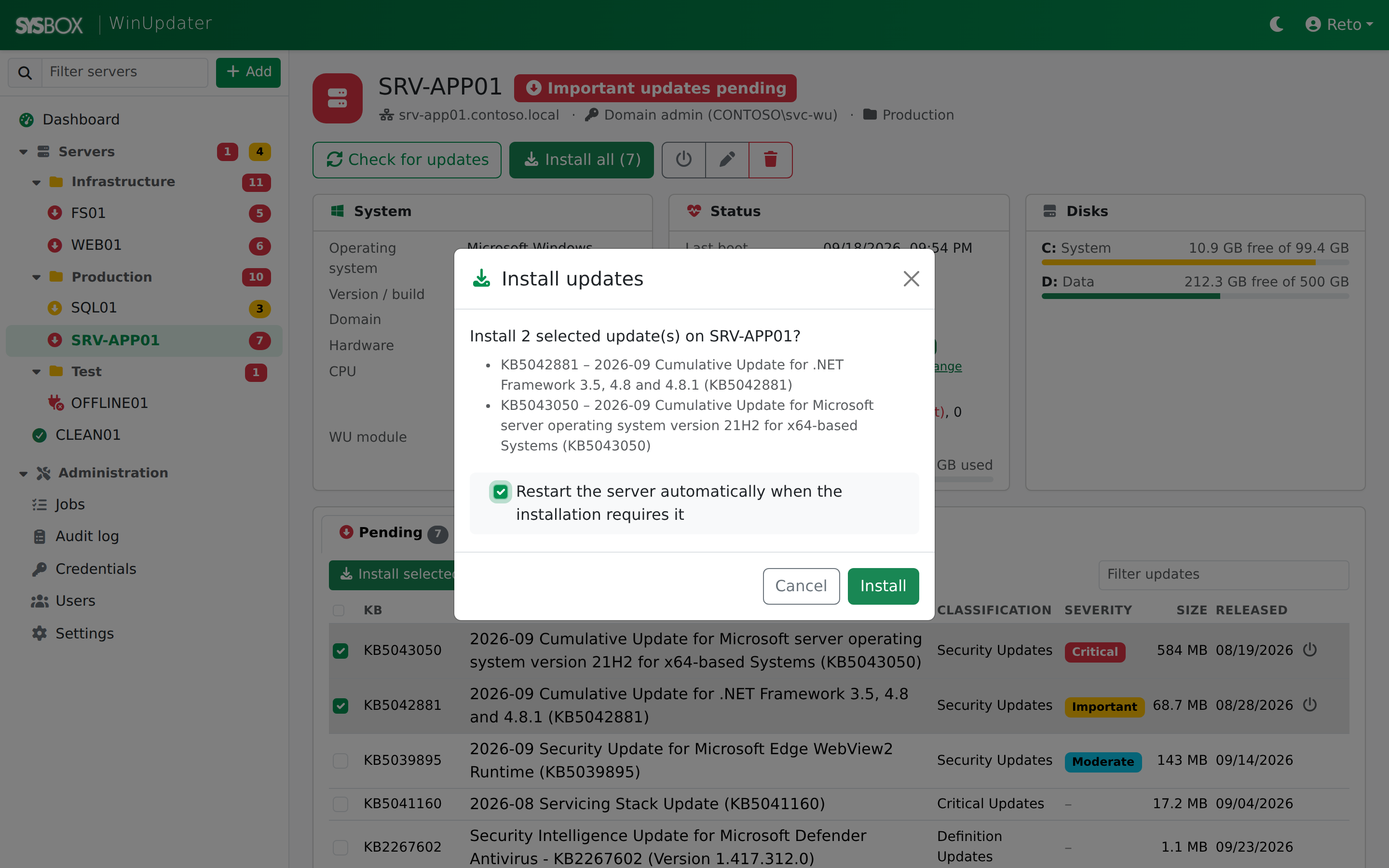Click the Credentials key icon

click(x=39, y=569)
